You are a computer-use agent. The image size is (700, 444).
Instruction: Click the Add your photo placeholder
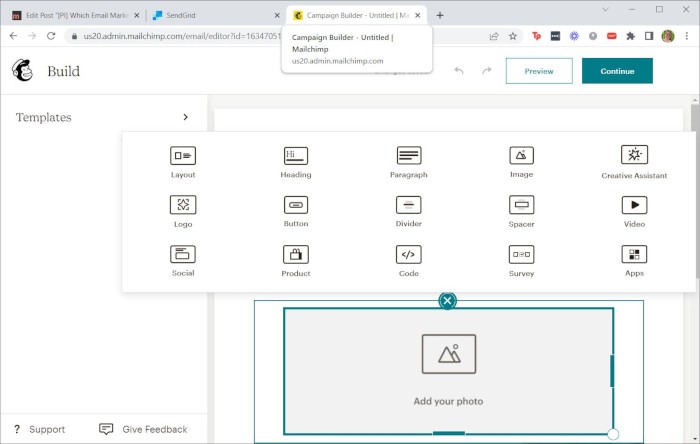click(449, 371)
